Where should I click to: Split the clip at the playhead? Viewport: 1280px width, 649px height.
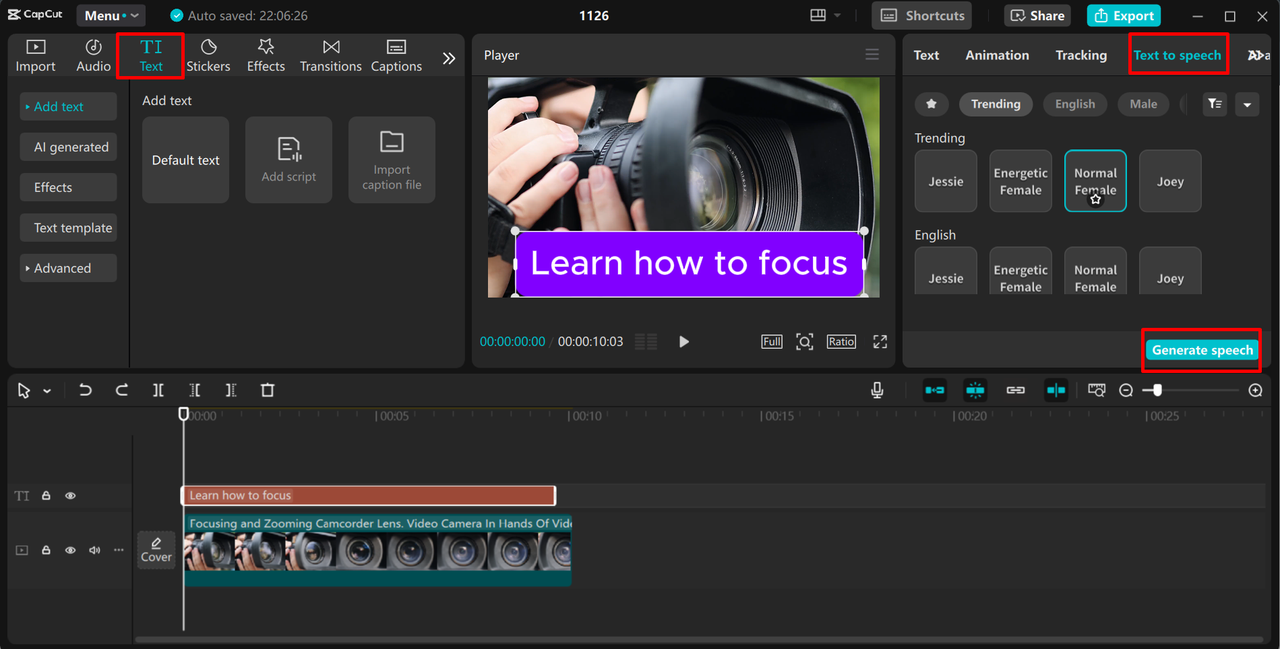[158, 390]
